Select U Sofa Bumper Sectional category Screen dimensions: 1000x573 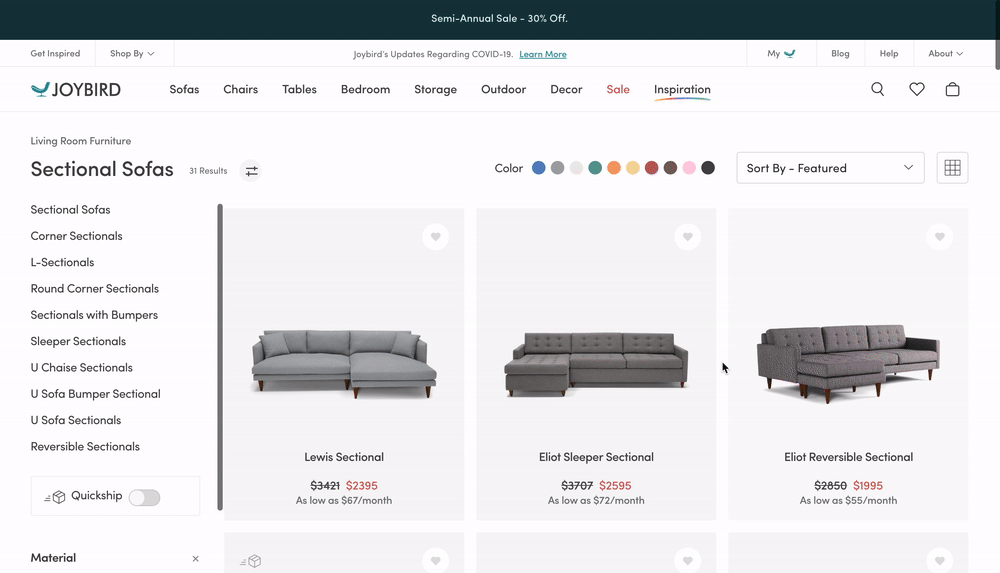[96, 394]
